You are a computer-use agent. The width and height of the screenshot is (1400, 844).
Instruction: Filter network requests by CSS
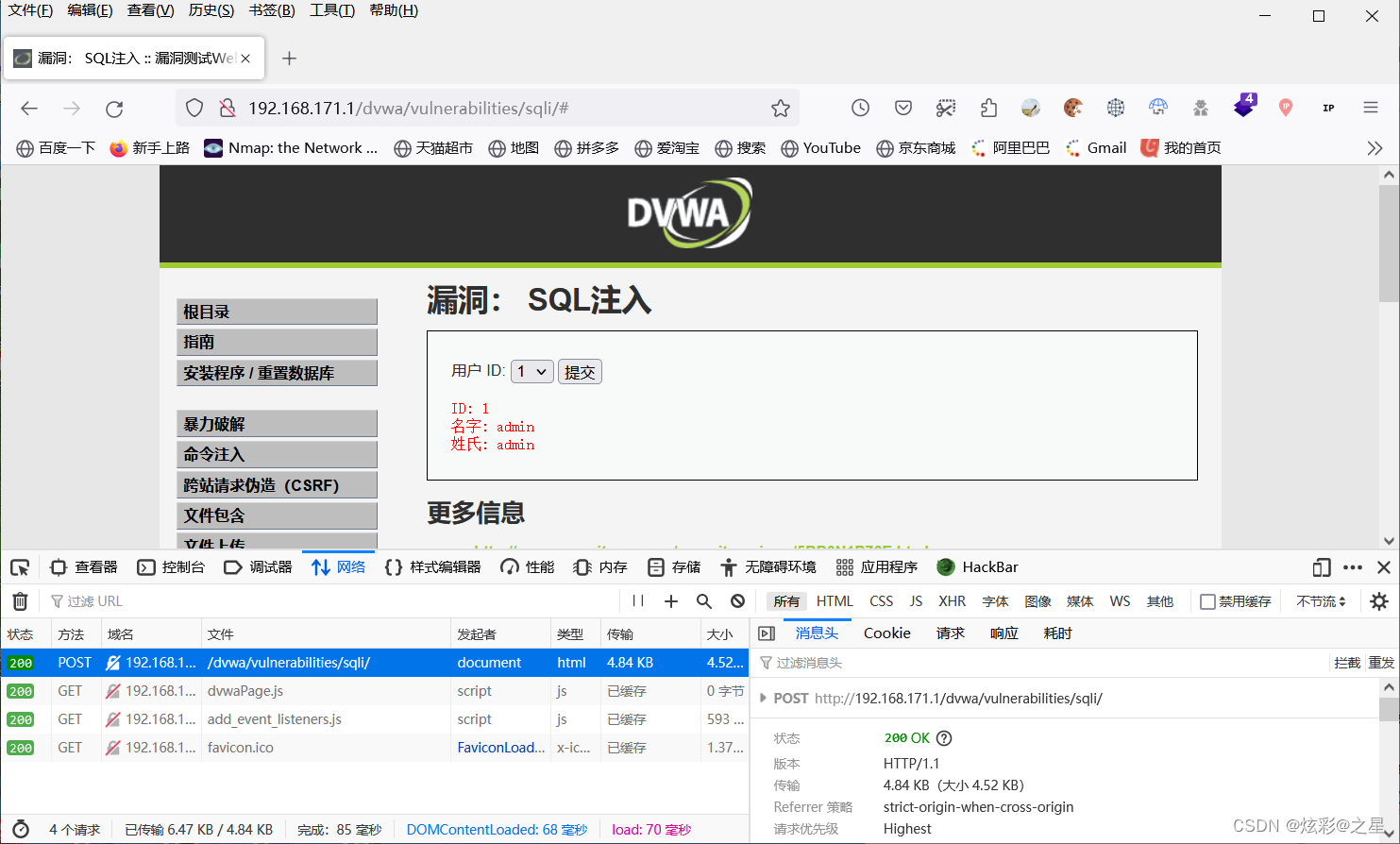click(882, 601)
